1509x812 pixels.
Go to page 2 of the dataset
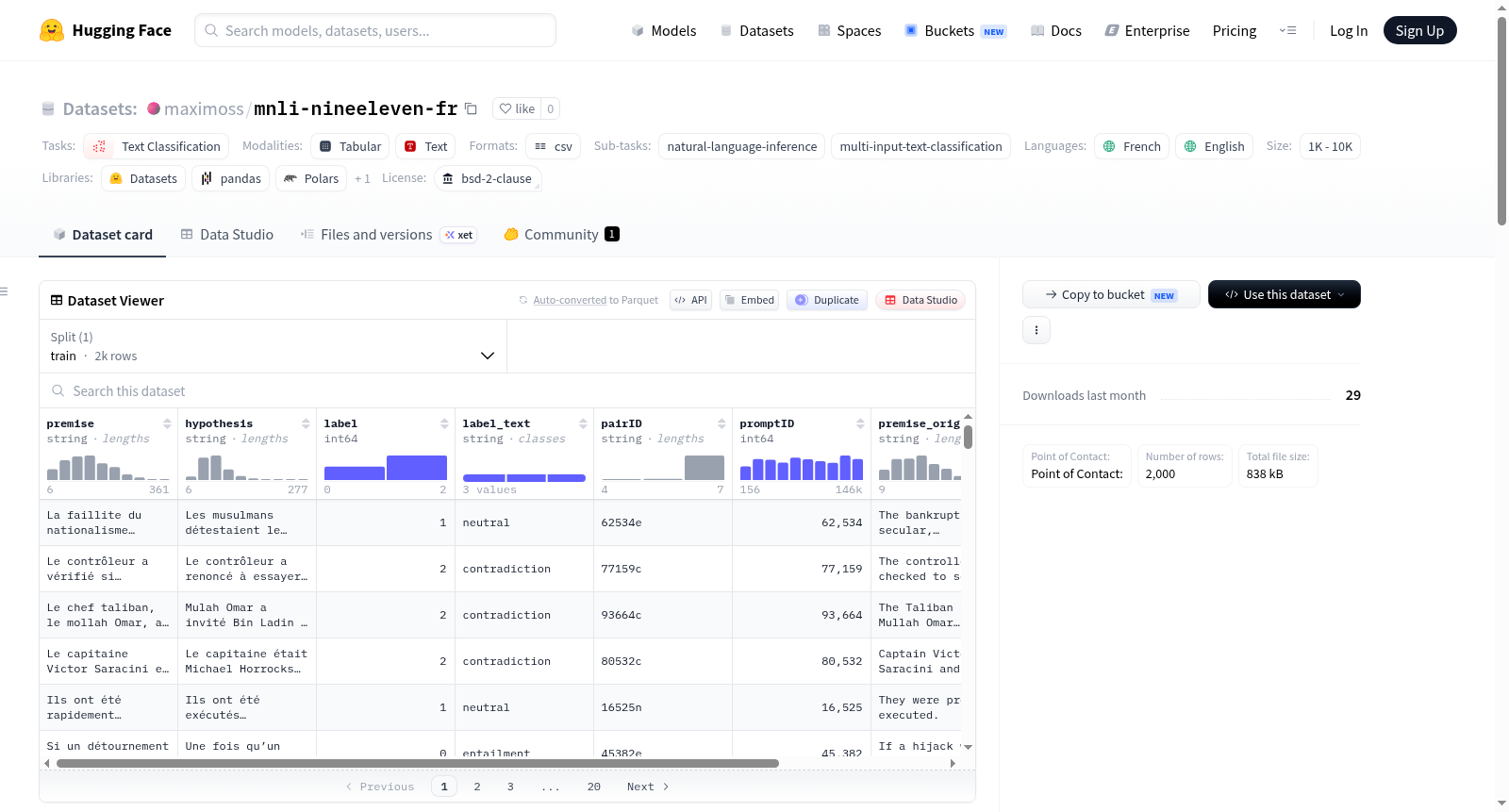[x=477, y=787]
